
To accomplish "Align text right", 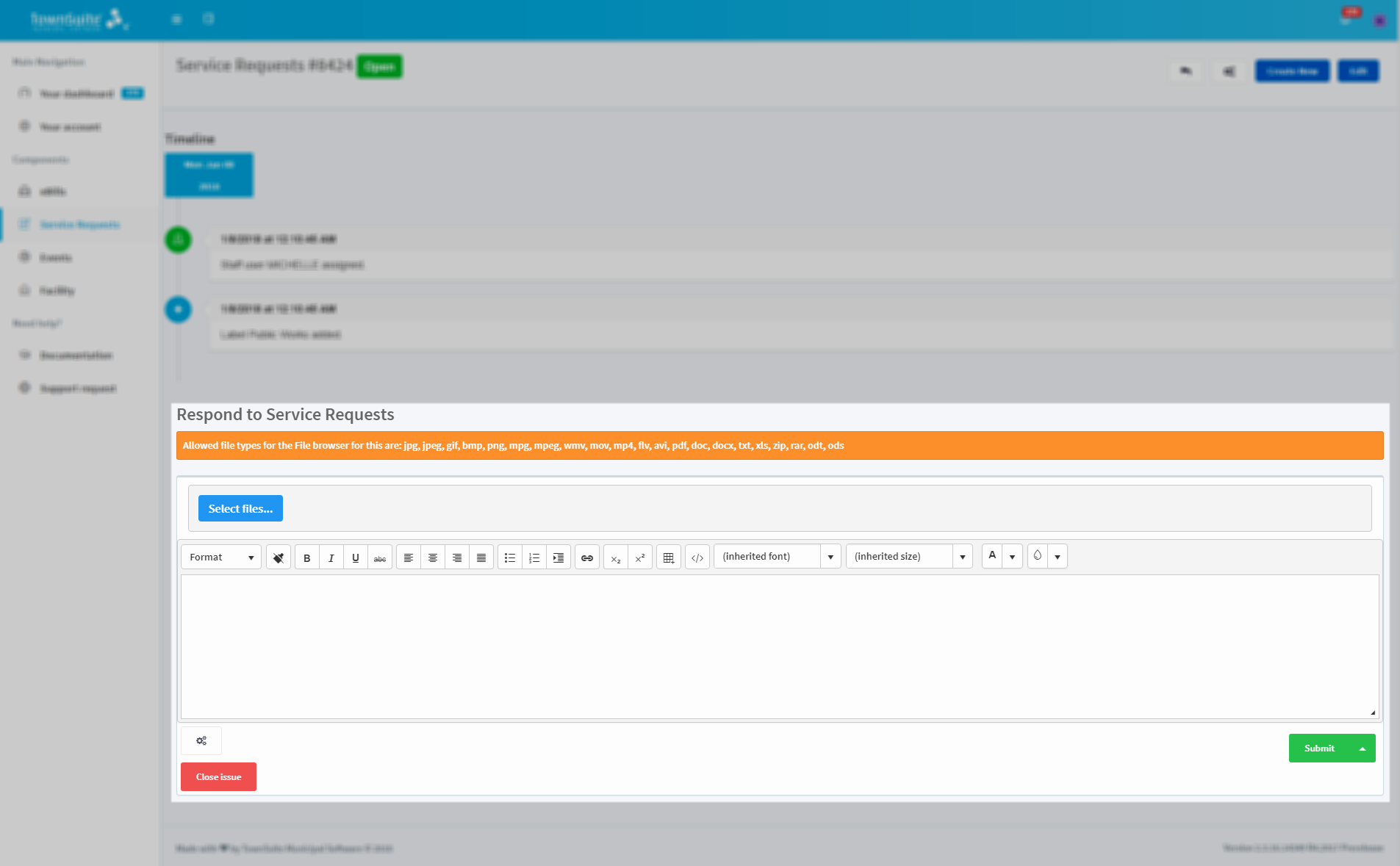I will coord(457,558).
